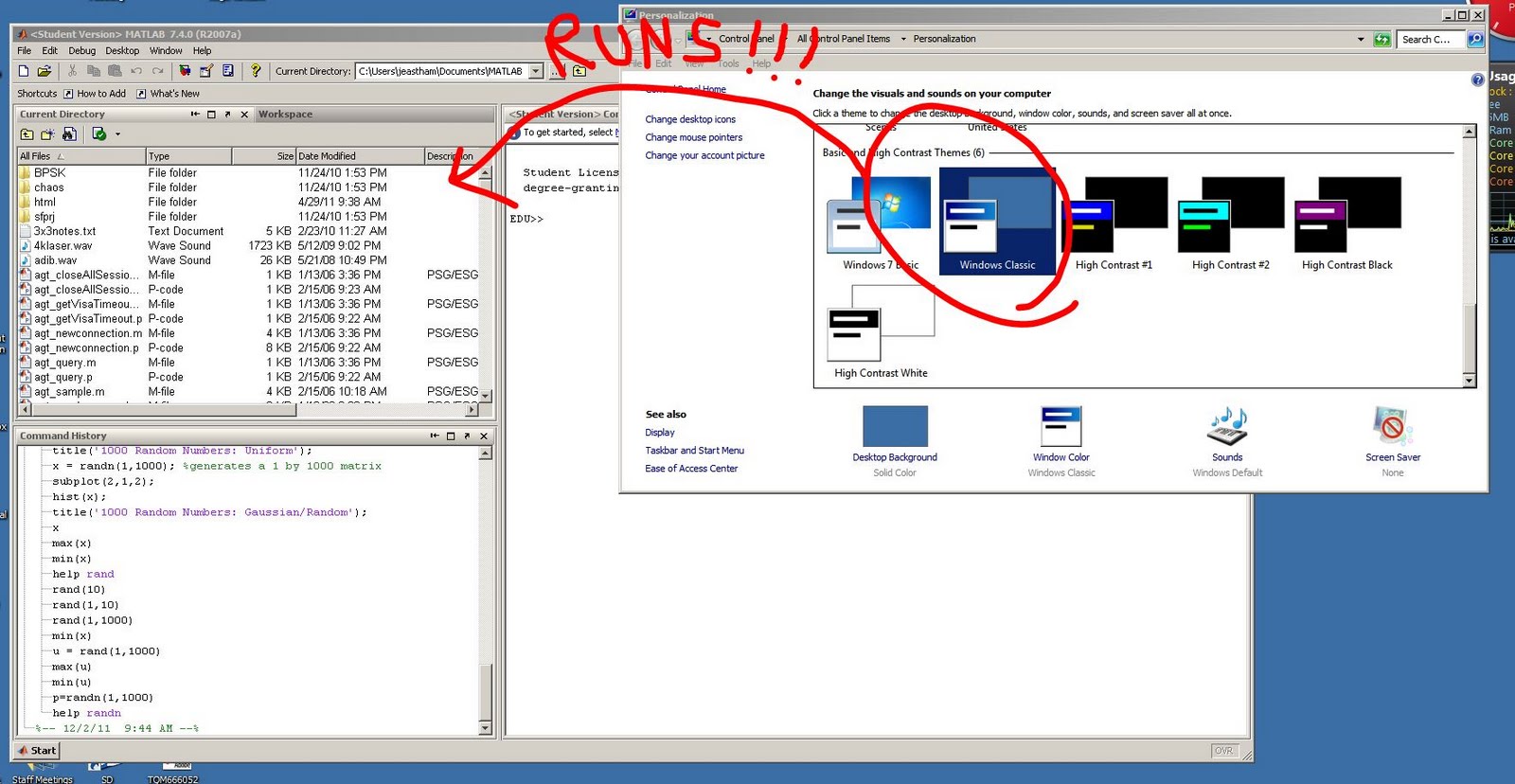Click the Open file icon in MATLAB toolbar
The image size is (1515, 784).
(45, 71)
